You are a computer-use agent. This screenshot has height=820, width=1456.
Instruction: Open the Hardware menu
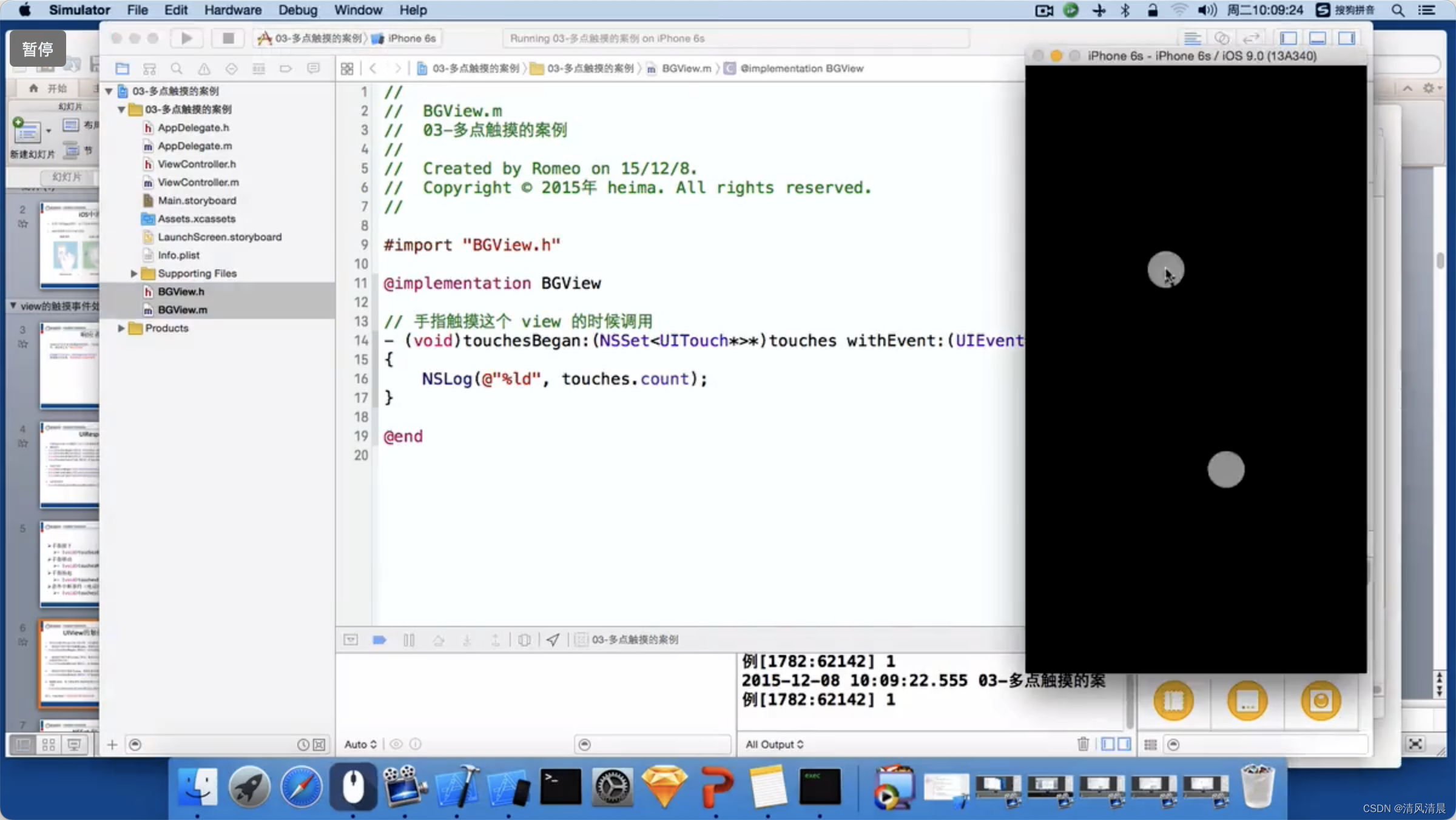pos(232,10)
